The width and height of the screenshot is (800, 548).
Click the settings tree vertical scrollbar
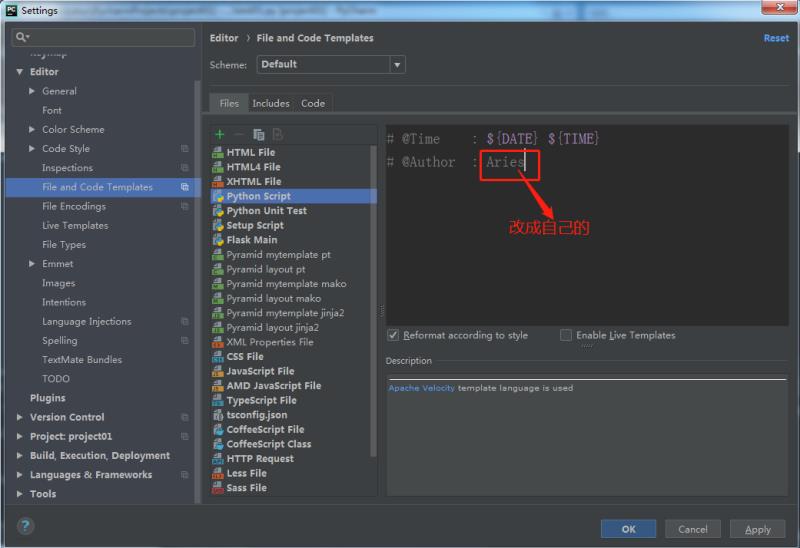click(197, 291)
